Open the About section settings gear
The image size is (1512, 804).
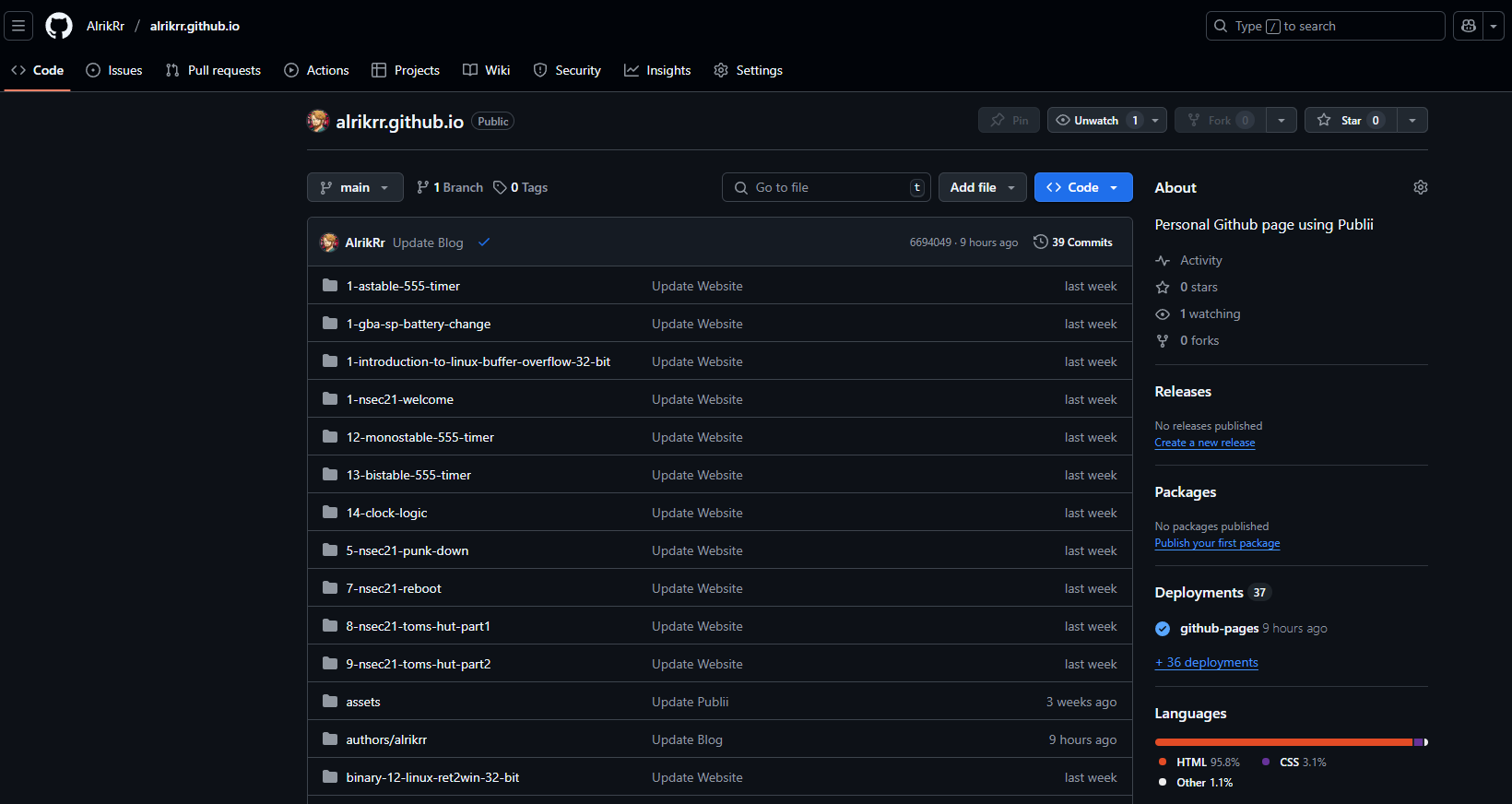(1420, 187)
